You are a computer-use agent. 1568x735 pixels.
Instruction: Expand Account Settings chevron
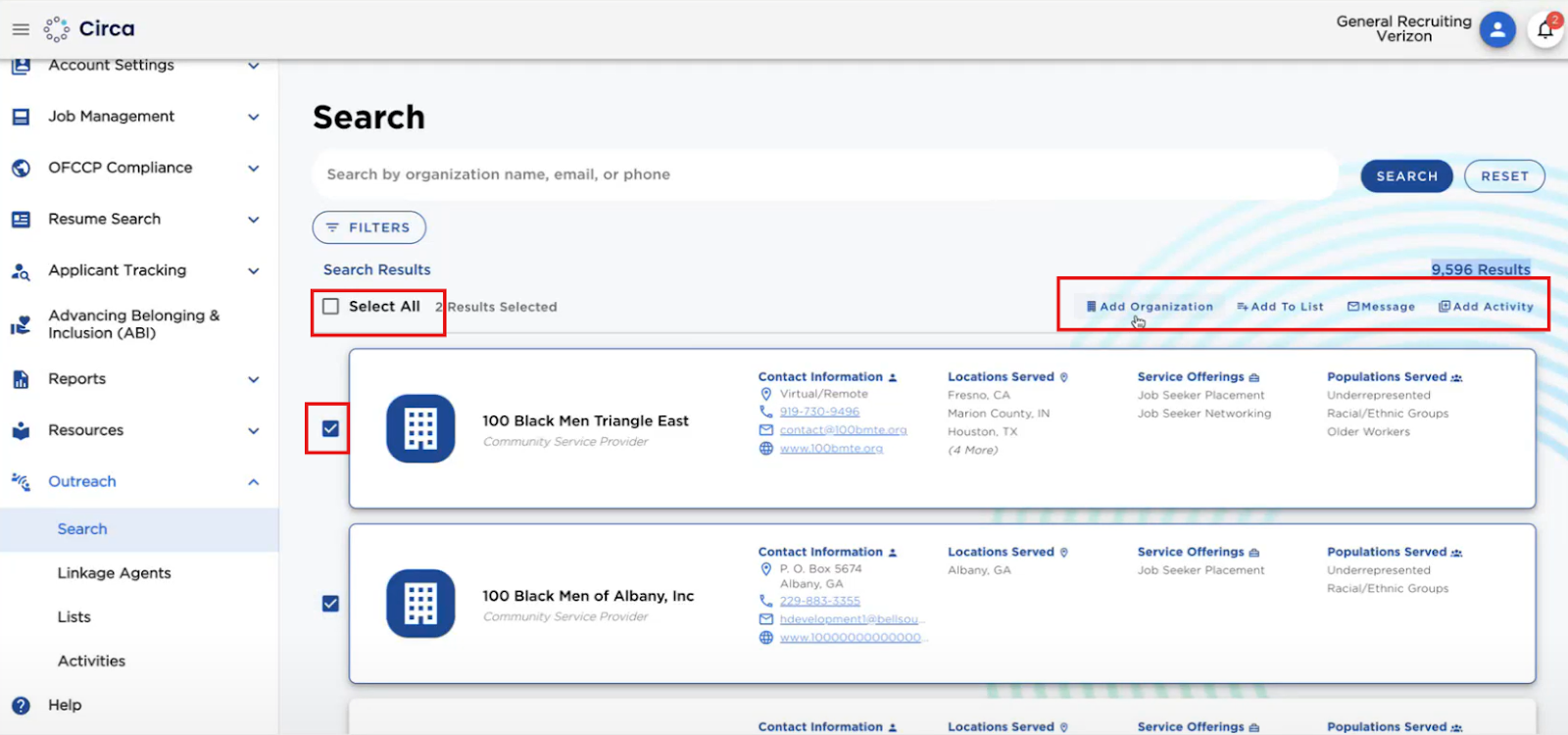(x=254, y=66)
